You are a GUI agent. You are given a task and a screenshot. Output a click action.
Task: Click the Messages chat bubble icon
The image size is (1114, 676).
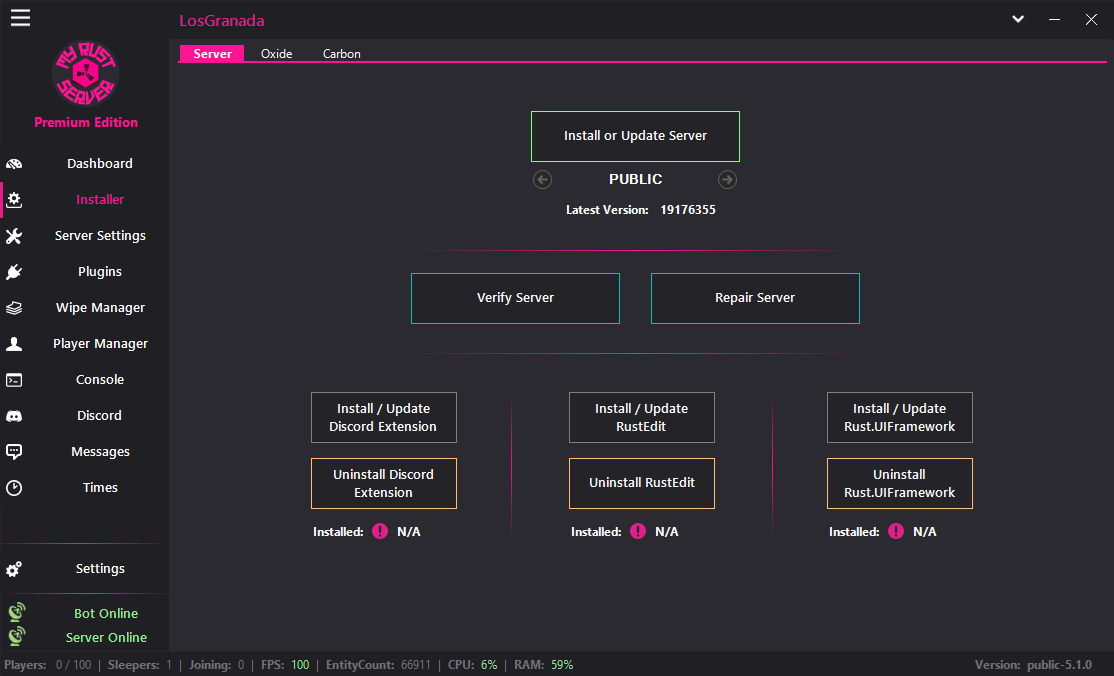(14, 452)
